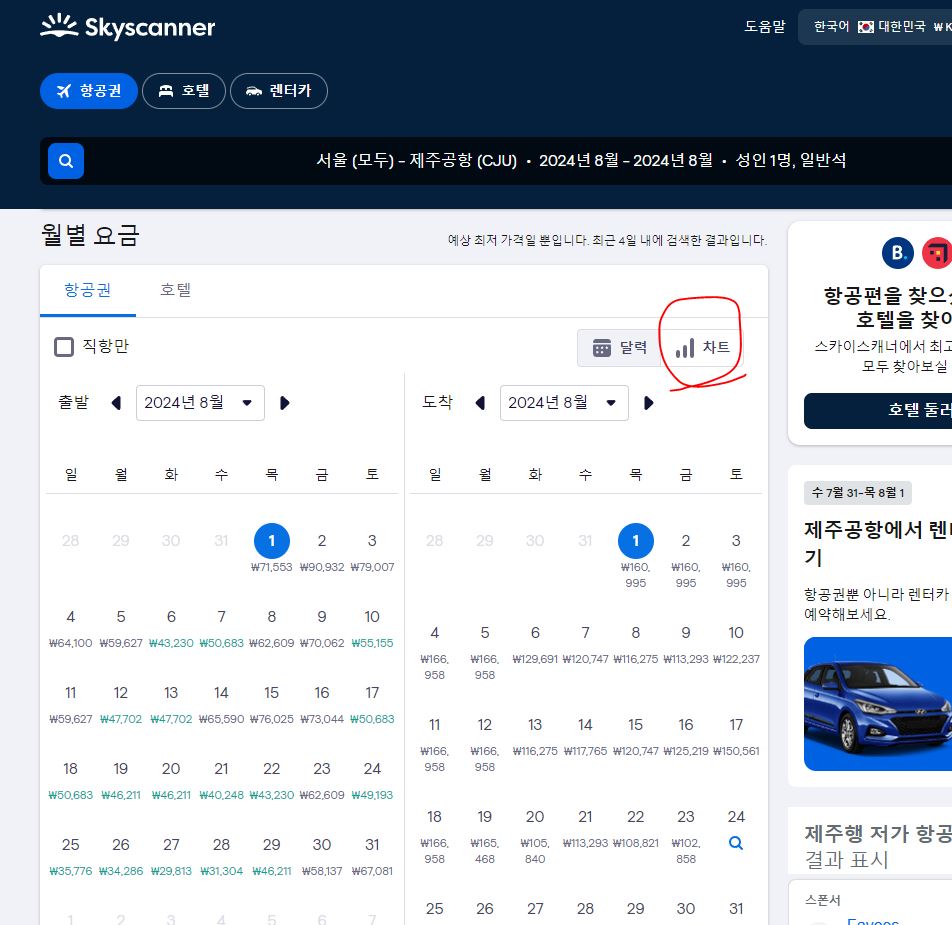Image resolution: width=952 pixels, height=925 pixels.
Task: Open the arrival 2024년 8월 month dropdown
Action: [x=564, y=403]
